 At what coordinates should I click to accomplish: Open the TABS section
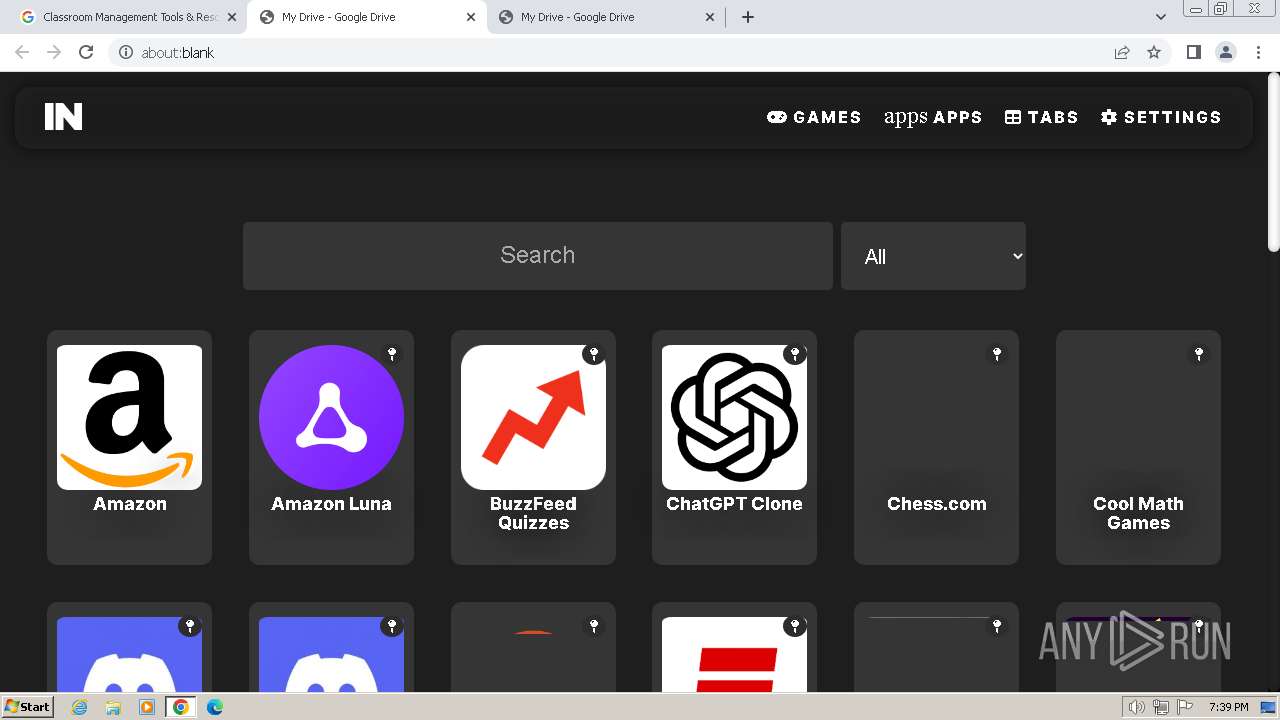[x=1041, y=117]
